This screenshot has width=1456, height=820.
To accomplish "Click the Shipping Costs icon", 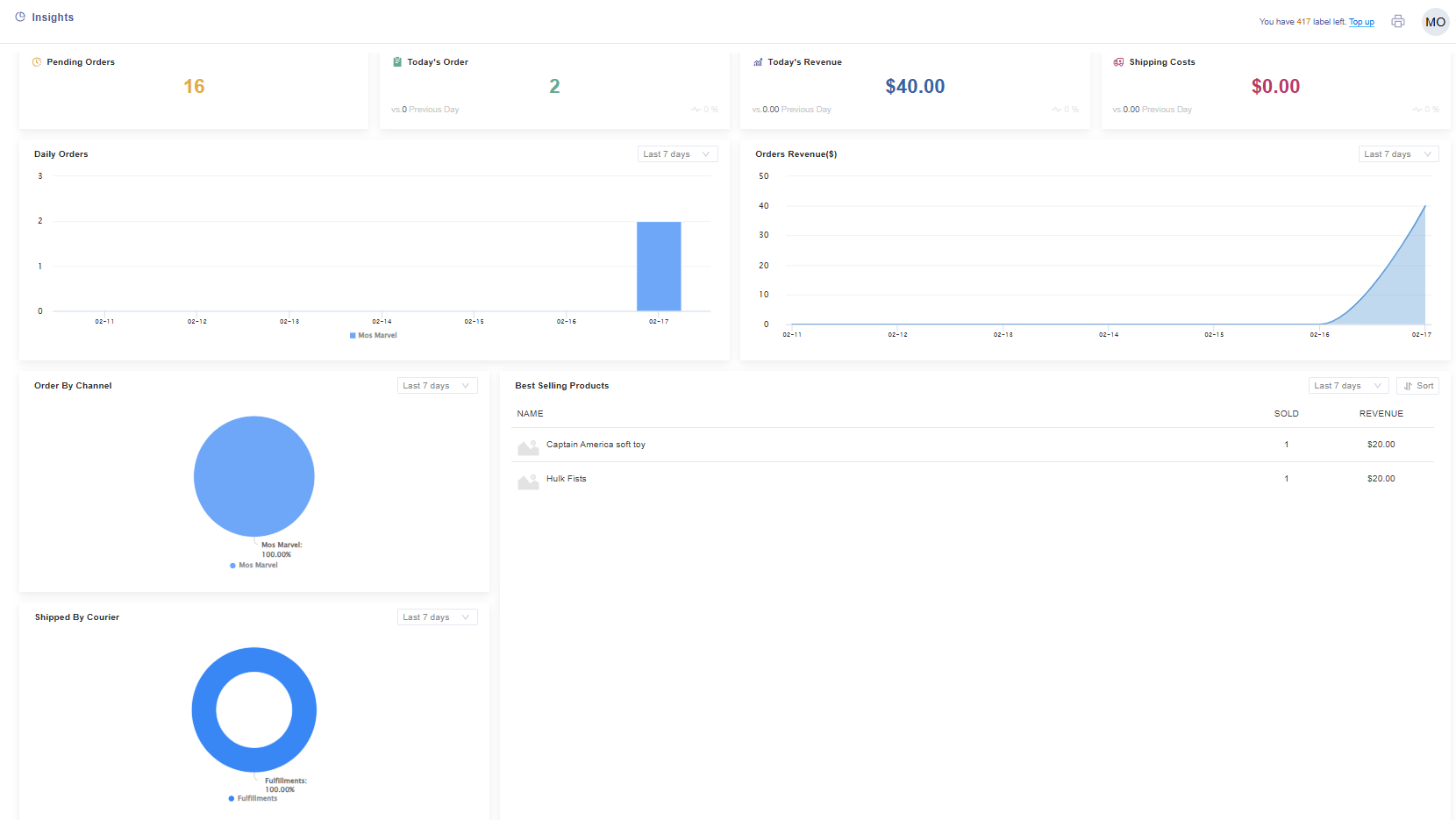I will click(x=1118, y=62).
